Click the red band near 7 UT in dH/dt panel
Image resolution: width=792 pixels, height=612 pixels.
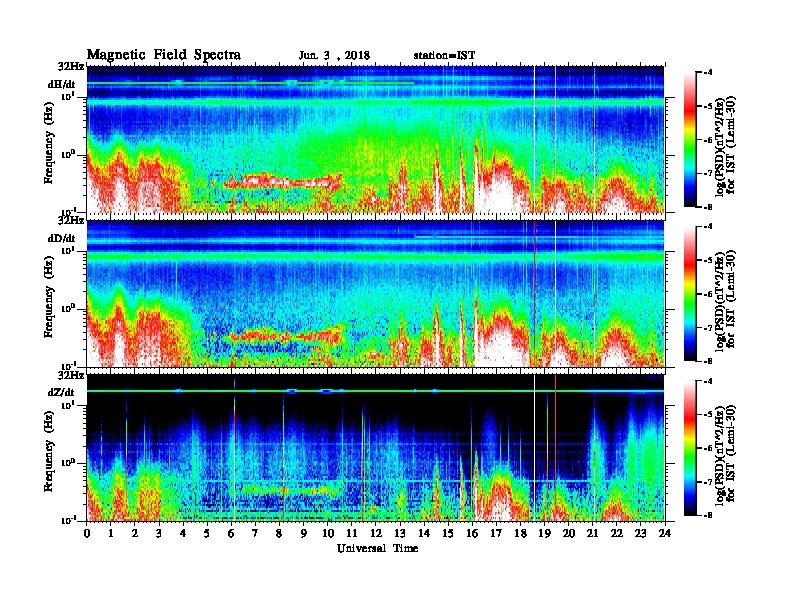[283, 181]
